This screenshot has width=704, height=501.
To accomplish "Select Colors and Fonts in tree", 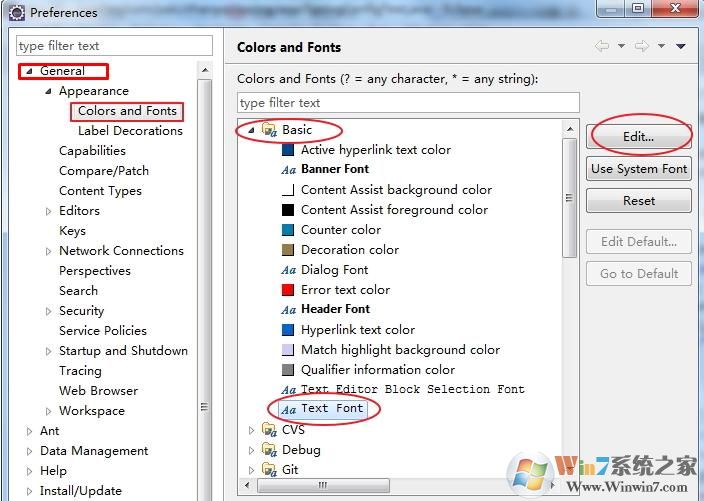I will [127, 111].
